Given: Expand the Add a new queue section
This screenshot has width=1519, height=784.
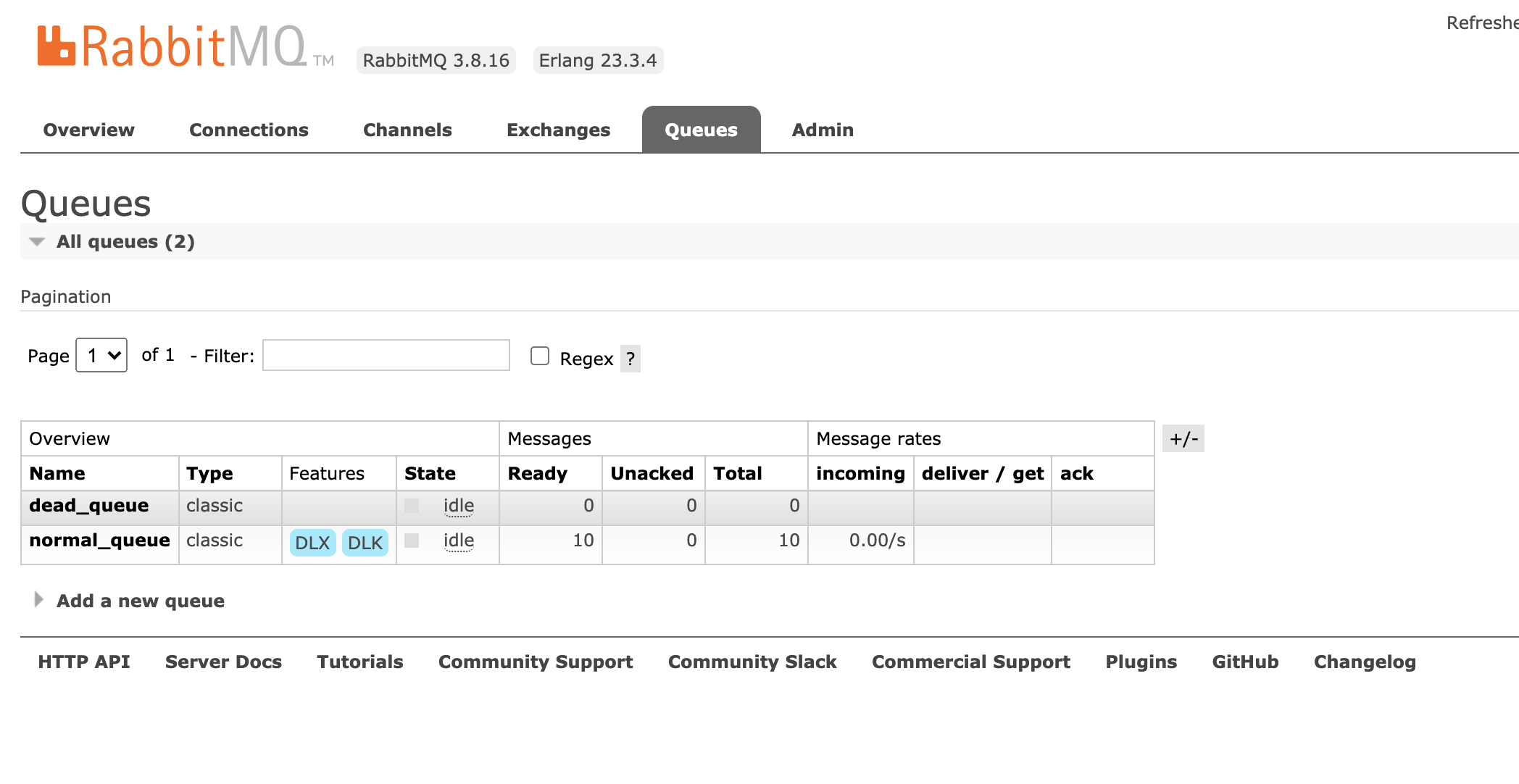Looking at the screenshot, I should coord(140,601).
